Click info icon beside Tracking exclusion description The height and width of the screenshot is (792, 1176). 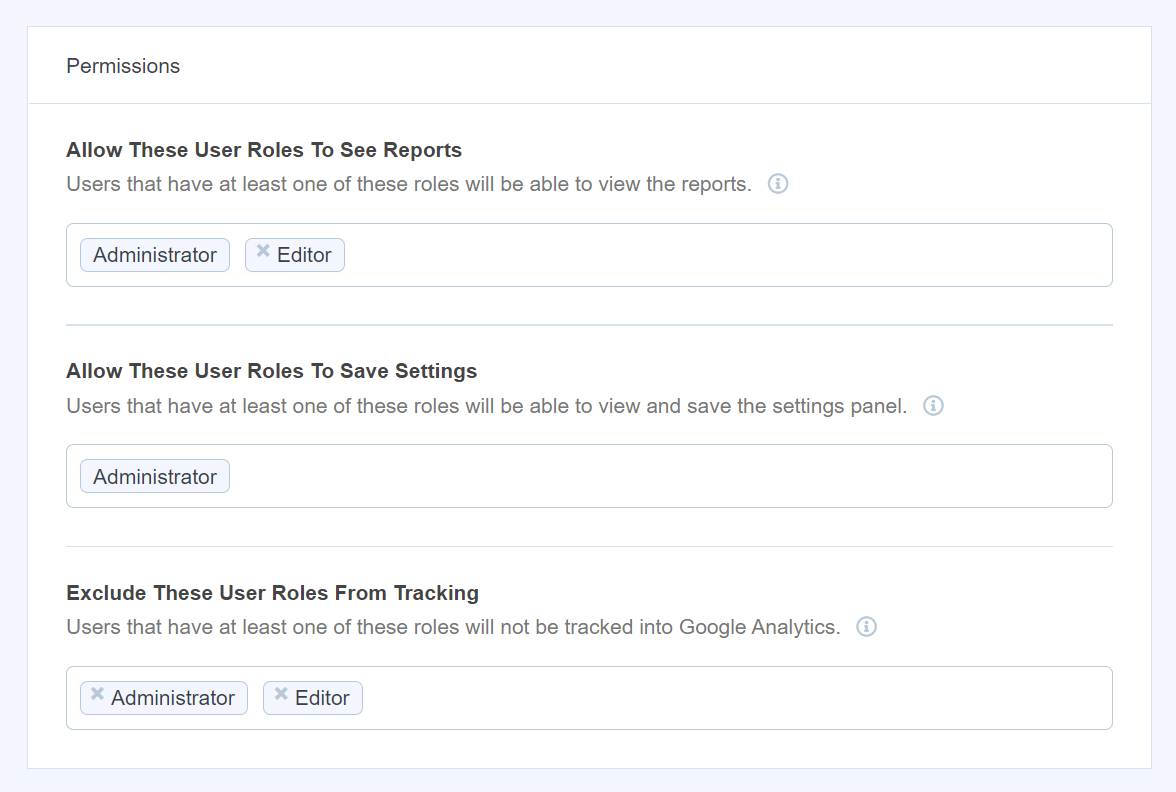point(866,626)
